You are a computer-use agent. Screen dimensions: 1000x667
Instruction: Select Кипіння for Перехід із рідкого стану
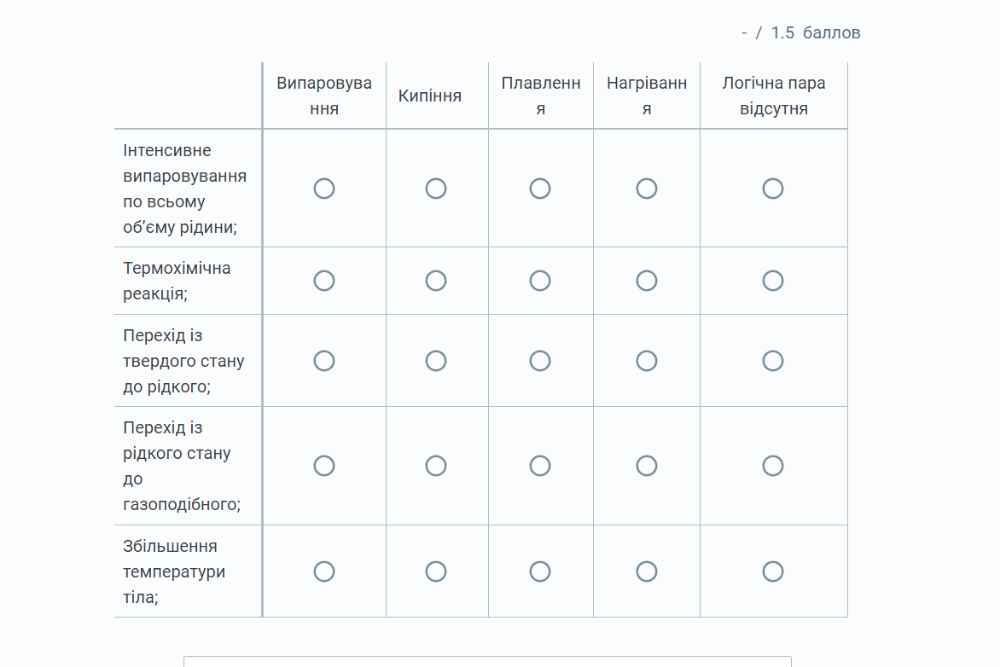(x=436, y=466)
